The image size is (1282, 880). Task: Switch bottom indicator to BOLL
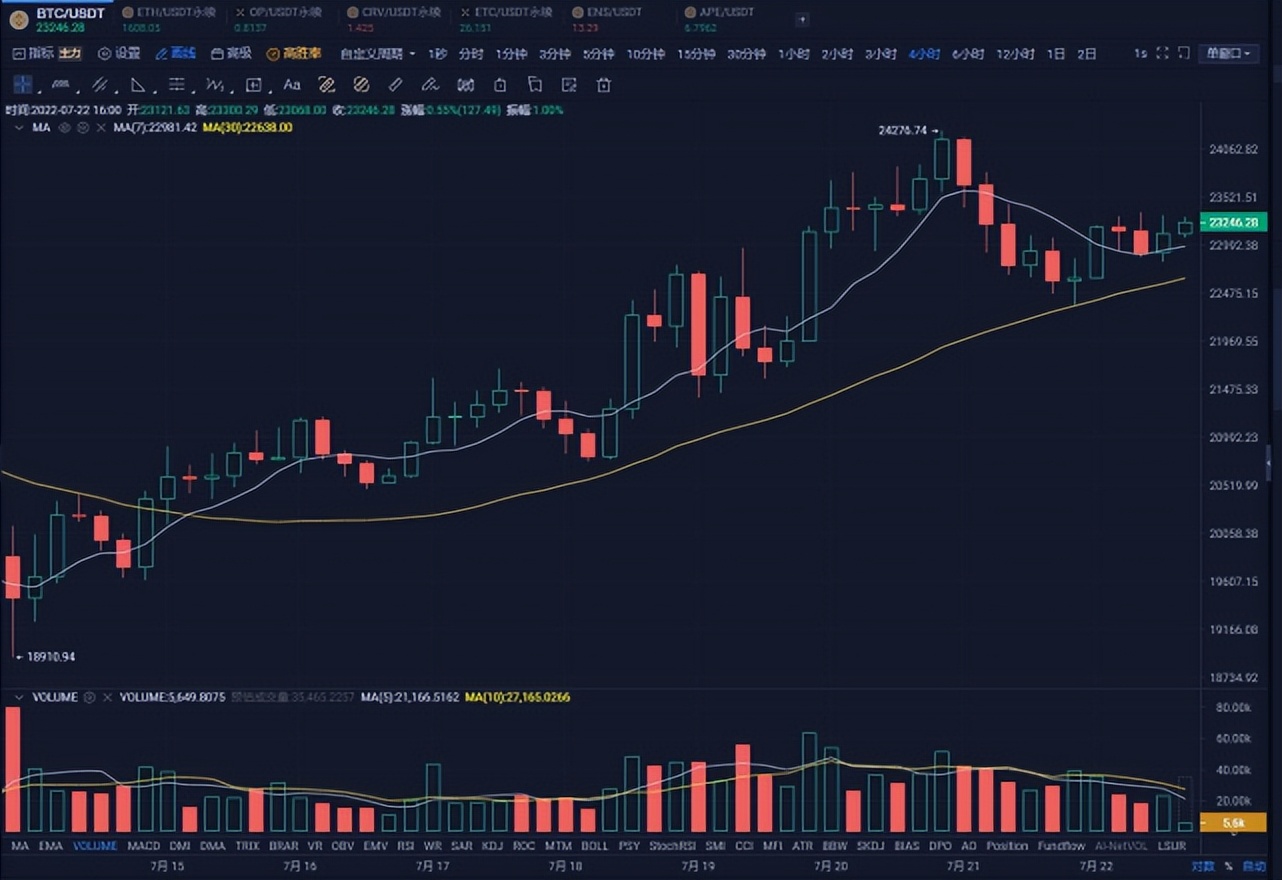(x=594, y=846)
